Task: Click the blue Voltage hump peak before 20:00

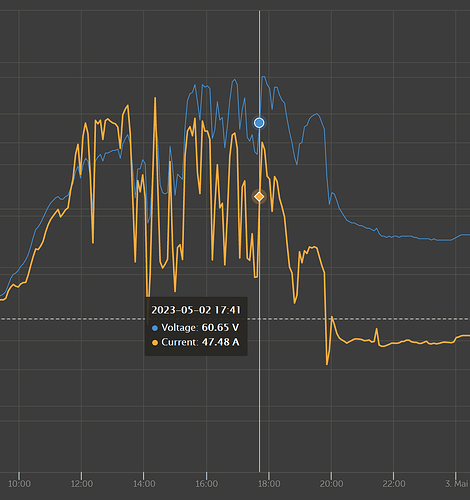Action: point(316,114)
